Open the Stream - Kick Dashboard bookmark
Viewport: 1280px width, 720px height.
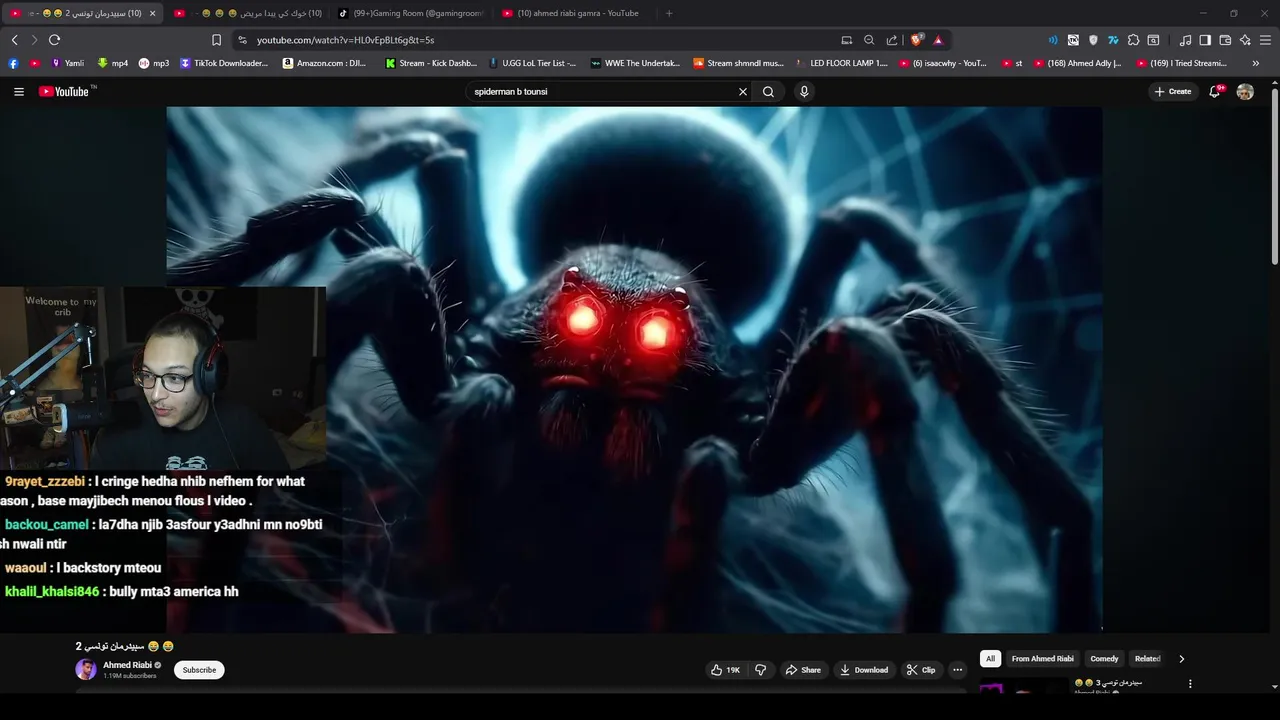(x=431, y=63)
